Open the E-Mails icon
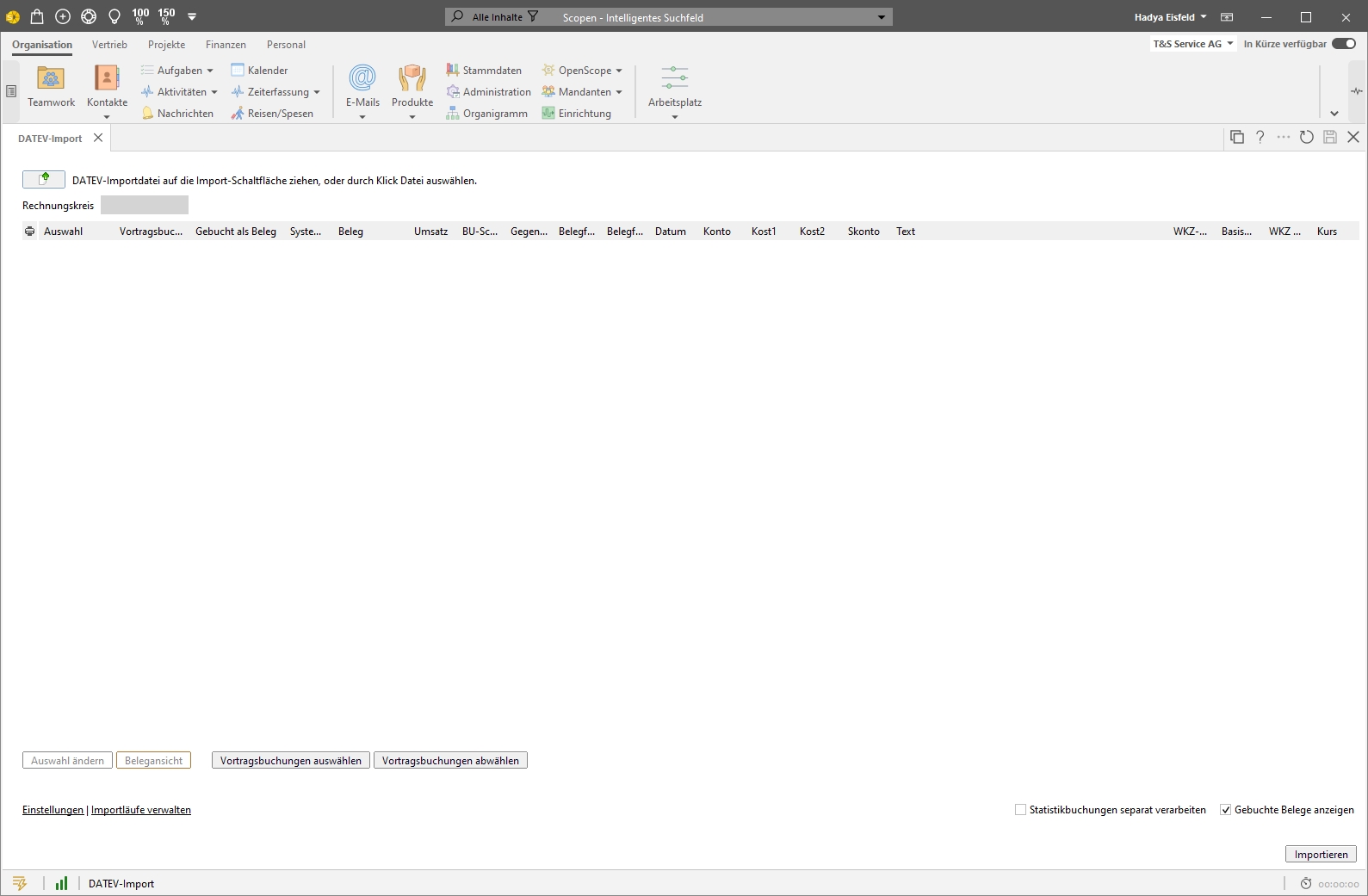 tap(362, 79)
